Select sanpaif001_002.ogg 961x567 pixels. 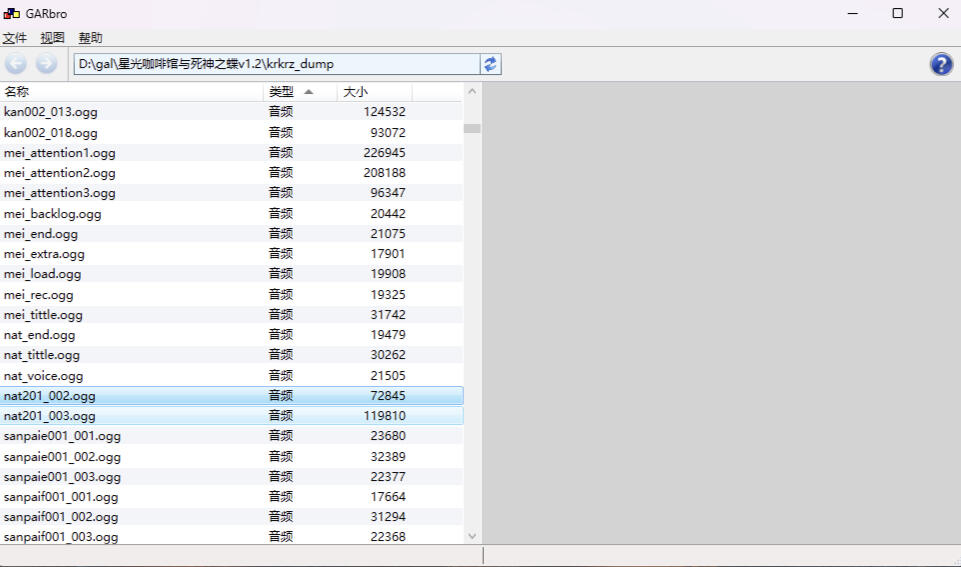231,517
